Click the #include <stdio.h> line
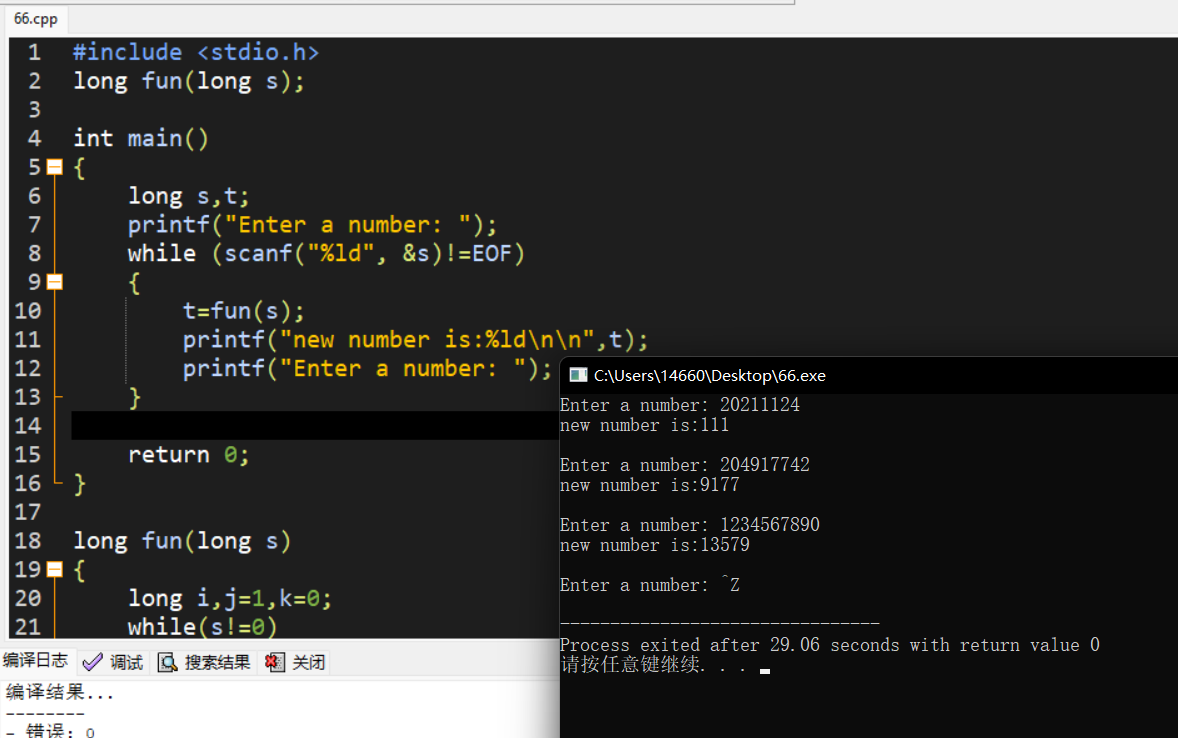The width and height of the screenshot is (1178, 738). [196, 52]
